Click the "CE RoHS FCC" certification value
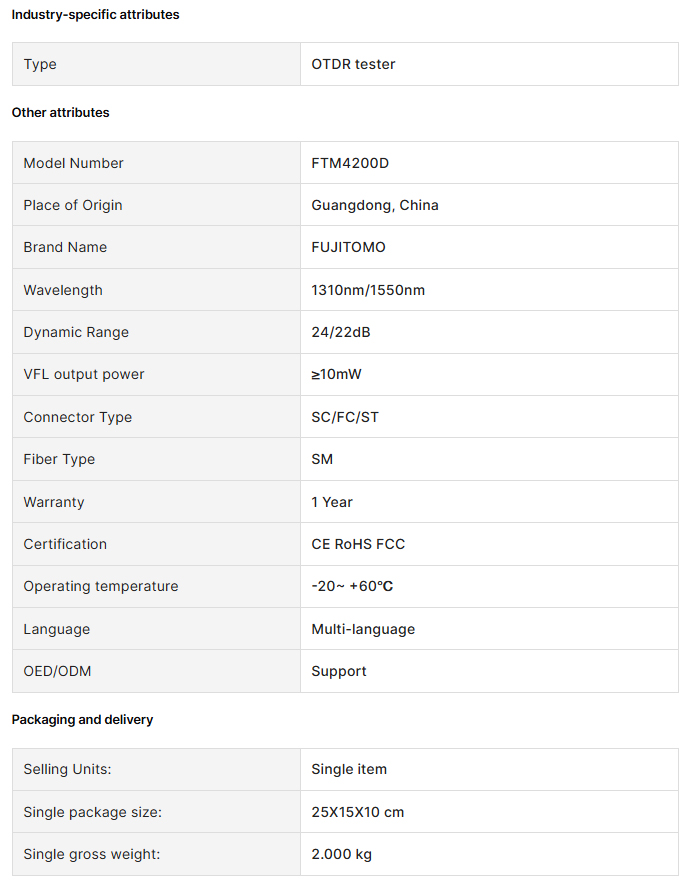The height and width of the screenshot is (884, 683). click(x=358, y=544)
